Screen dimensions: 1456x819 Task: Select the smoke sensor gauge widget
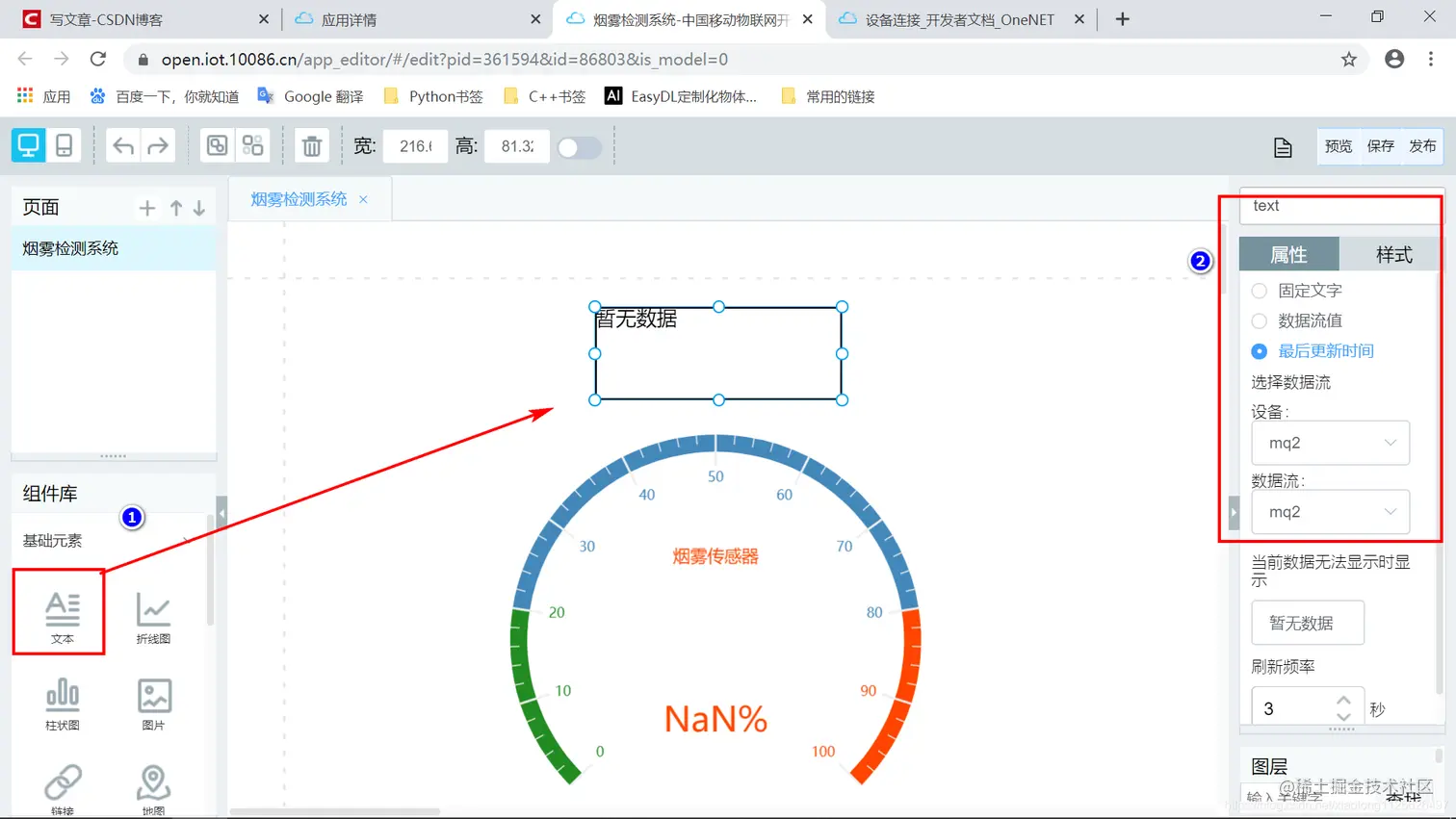(715, 609)
